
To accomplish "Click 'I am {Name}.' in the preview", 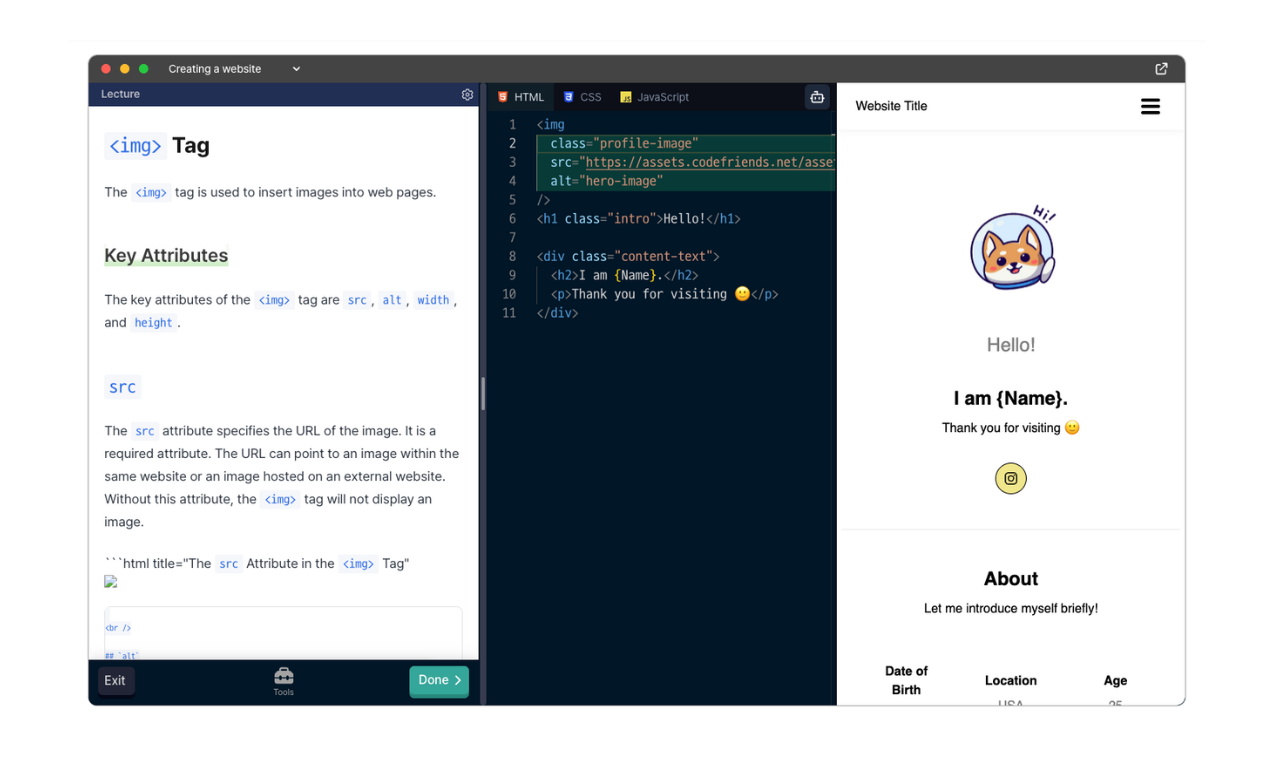I will tap(1011, 399).
